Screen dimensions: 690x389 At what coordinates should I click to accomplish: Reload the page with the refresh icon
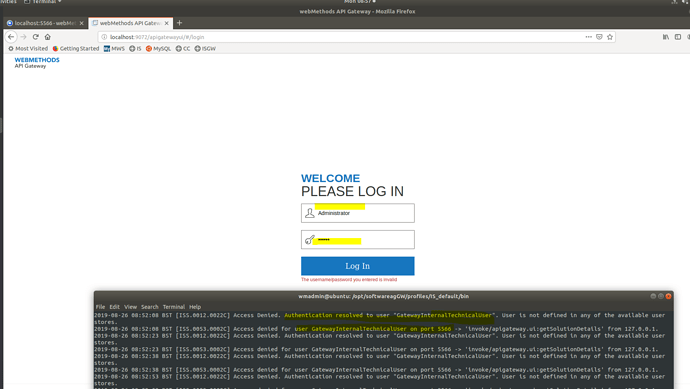[x=36, y=37]
